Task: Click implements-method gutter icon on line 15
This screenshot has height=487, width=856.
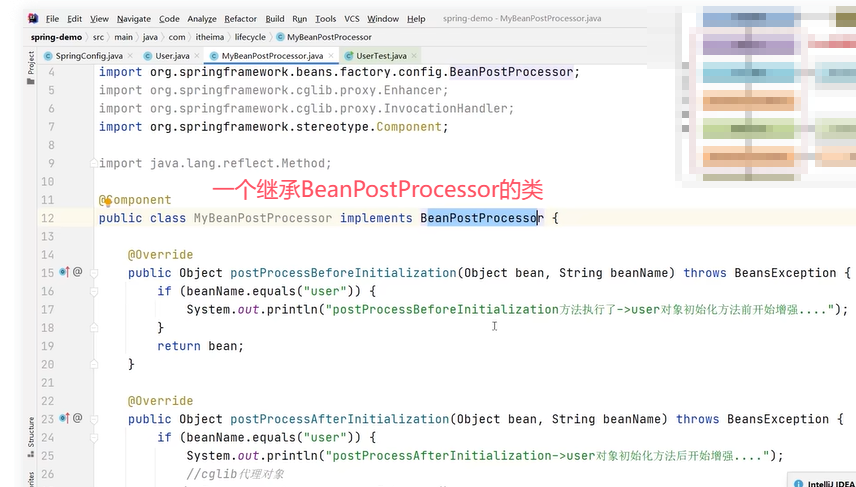Action: click(65, 272)
